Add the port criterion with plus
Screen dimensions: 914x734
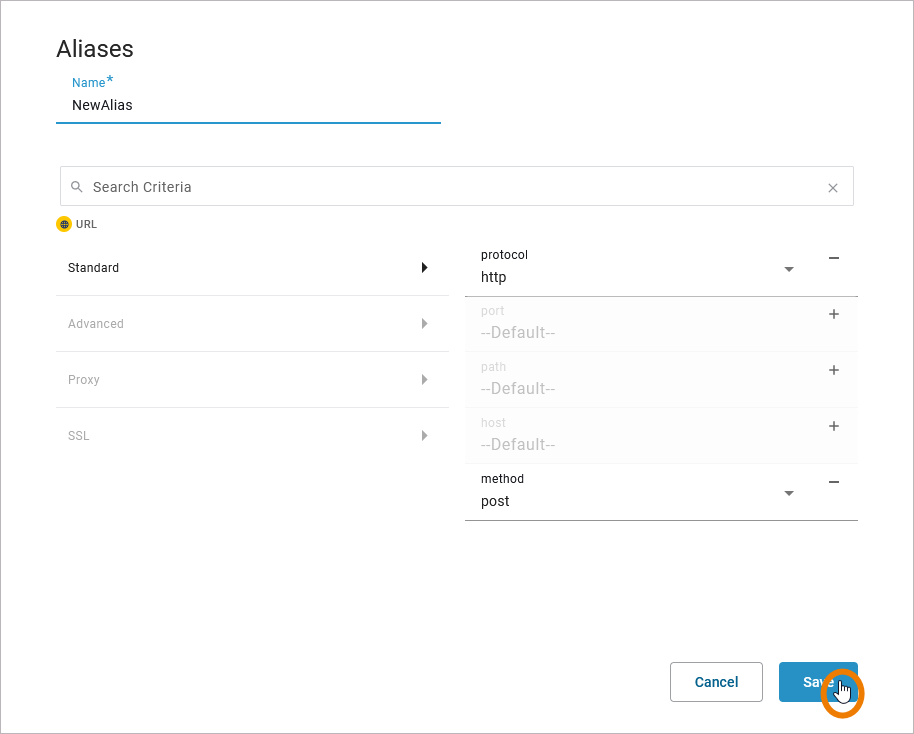coord(834,314)
